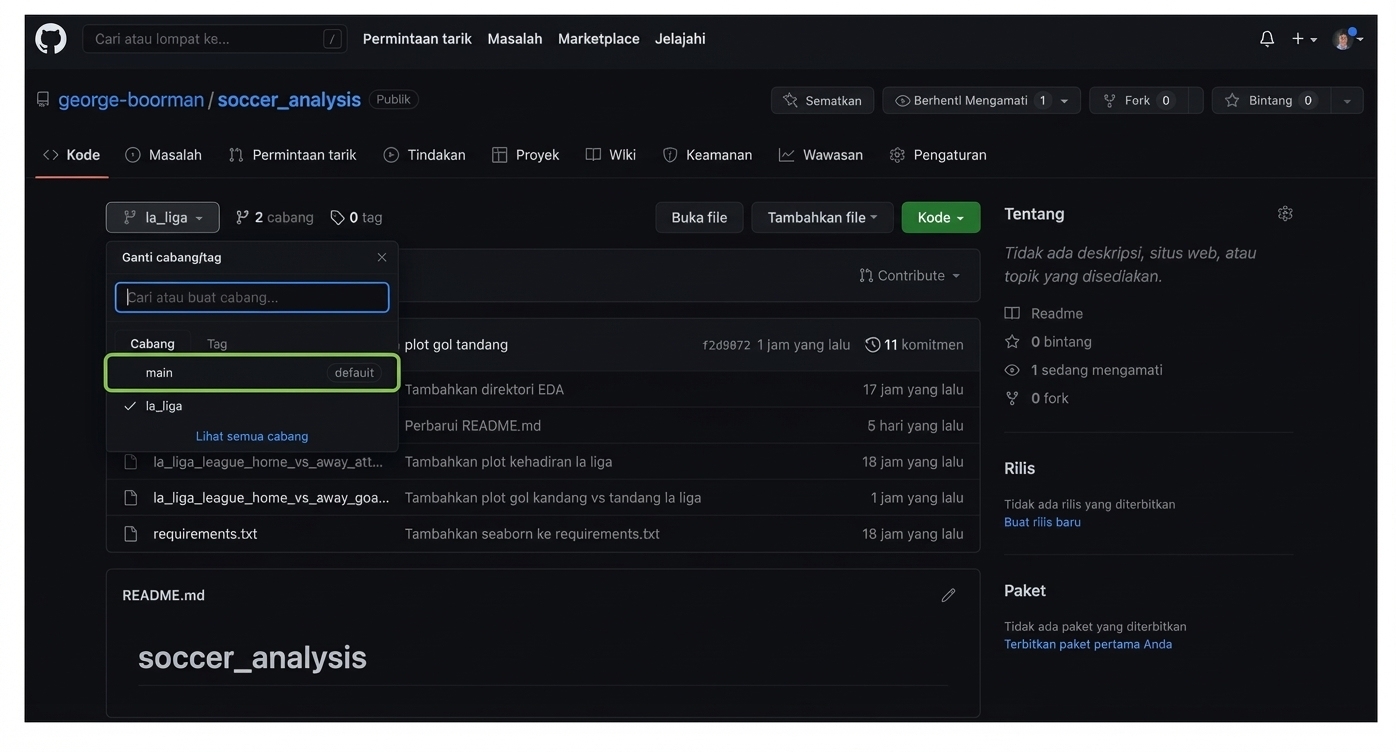
Task: Open the Tindakan tab
Action: coord(424,155)
